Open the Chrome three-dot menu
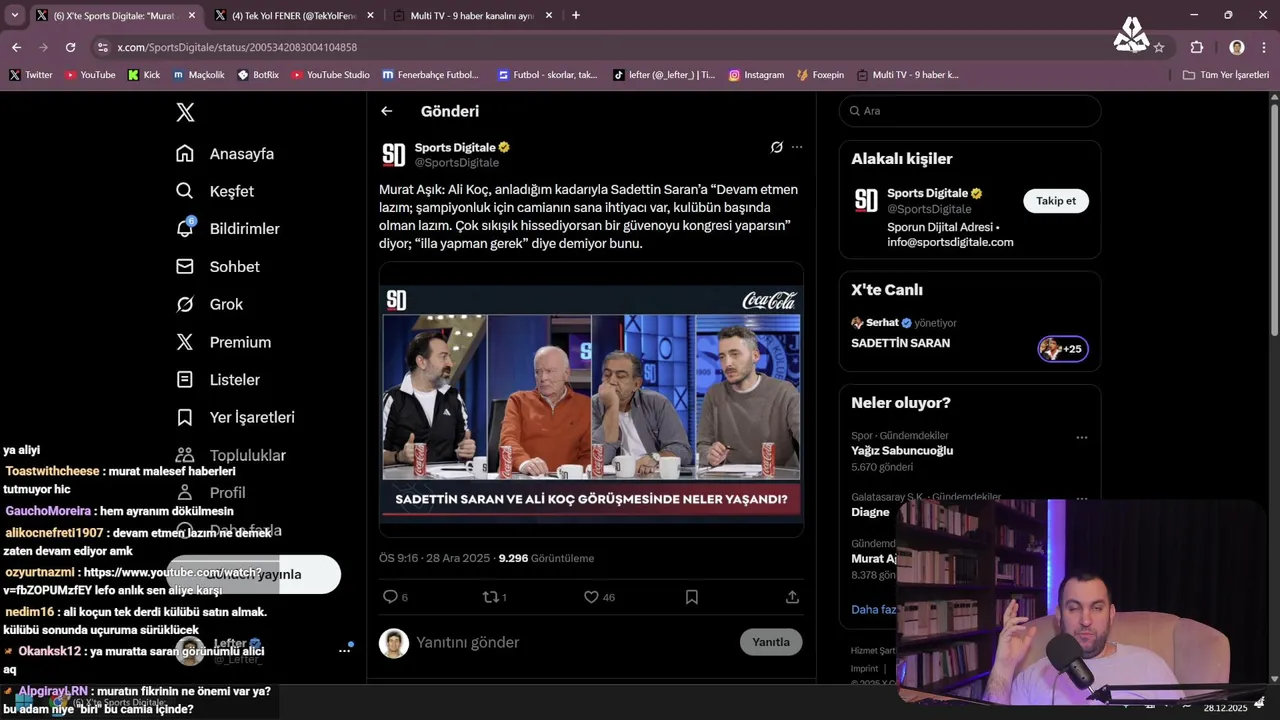1280x720 pixels. pos(1264,47)
